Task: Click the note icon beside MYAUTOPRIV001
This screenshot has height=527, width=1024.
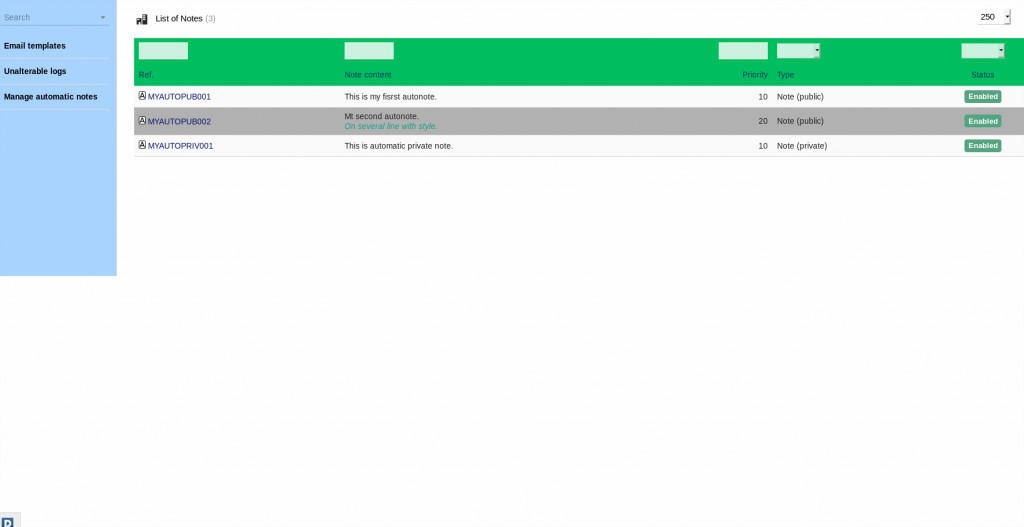Action: click(x=142, y=145)
